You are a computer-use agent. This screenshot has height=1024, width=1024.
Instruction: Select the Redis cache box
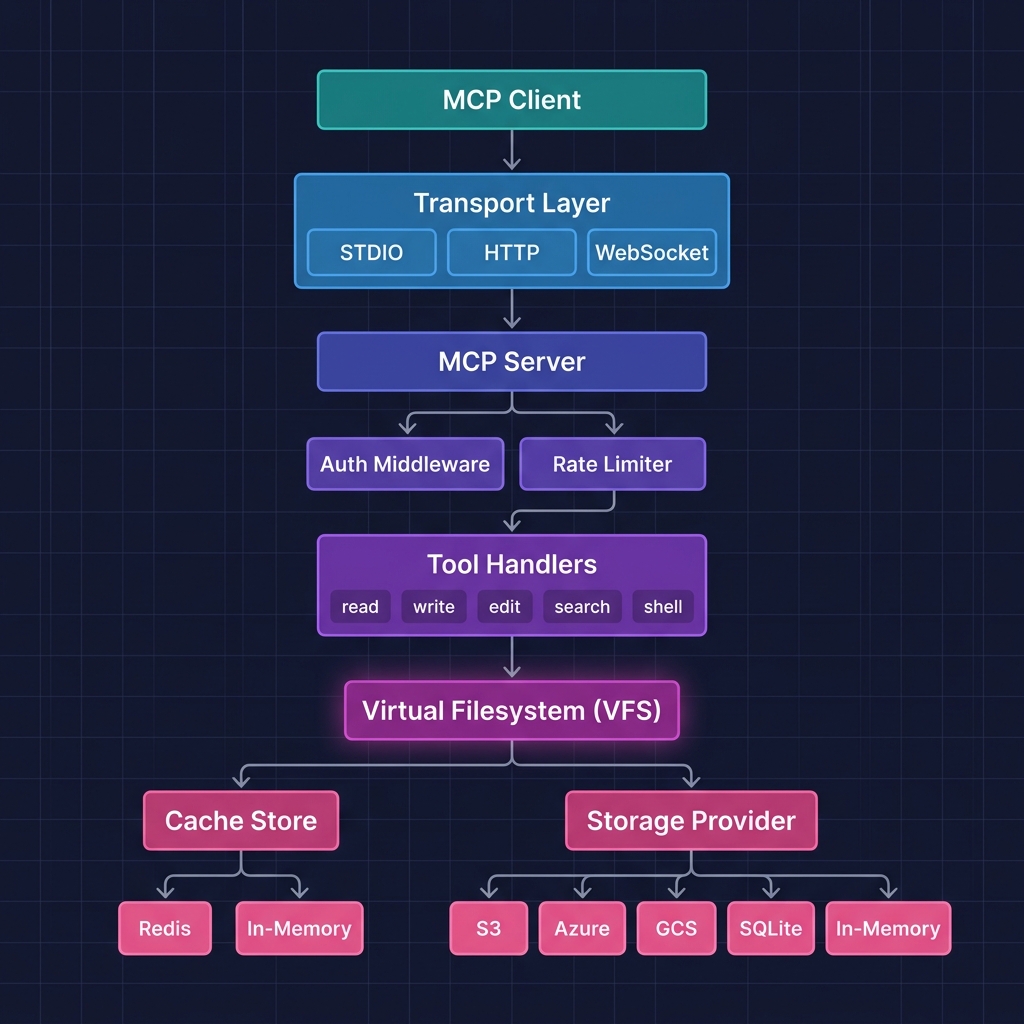[165, 929]
